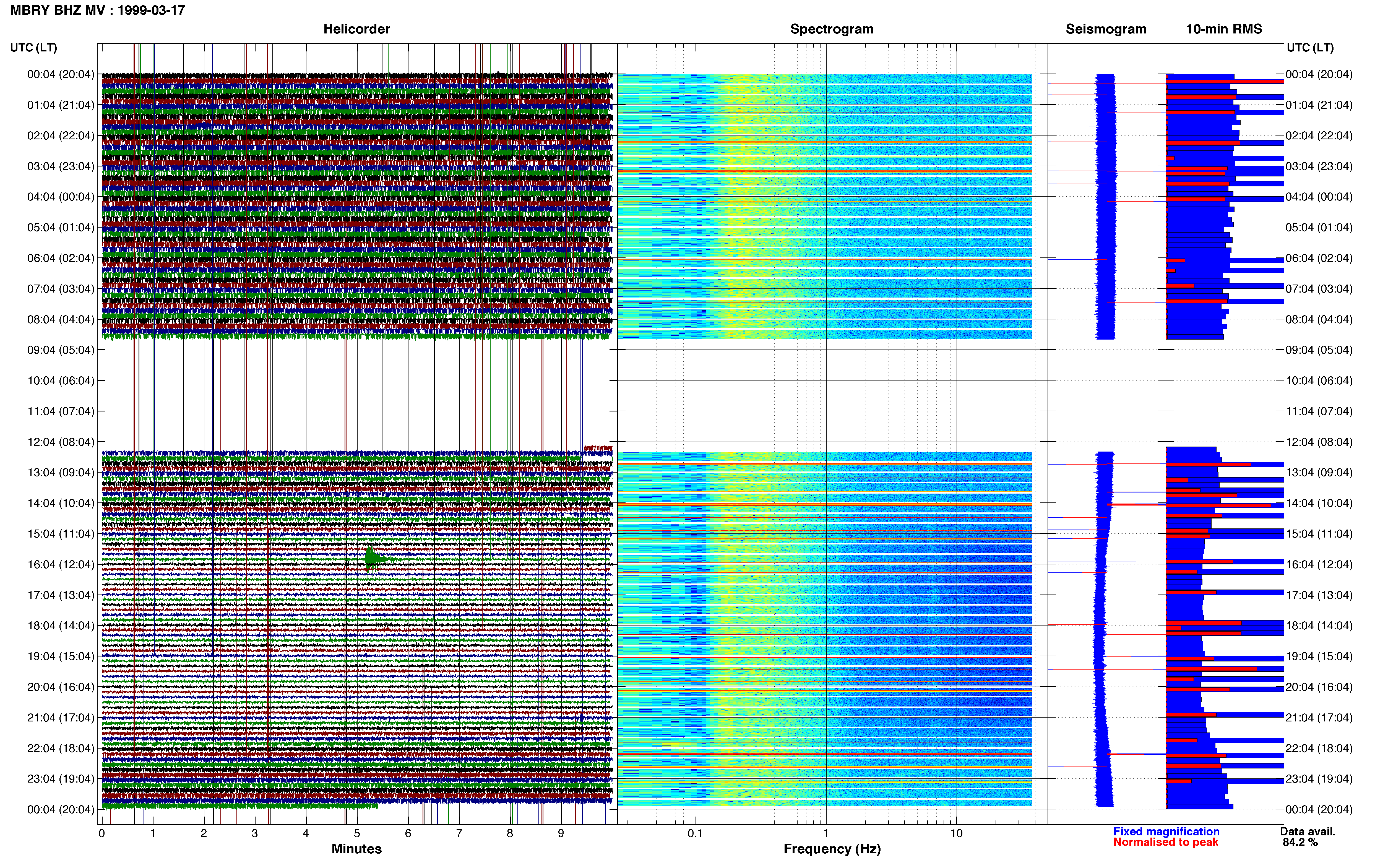Viewport: 1388px width, 868px height.
Task: Click the Seismogram panel heading
Action: (x=1106, y=29)
